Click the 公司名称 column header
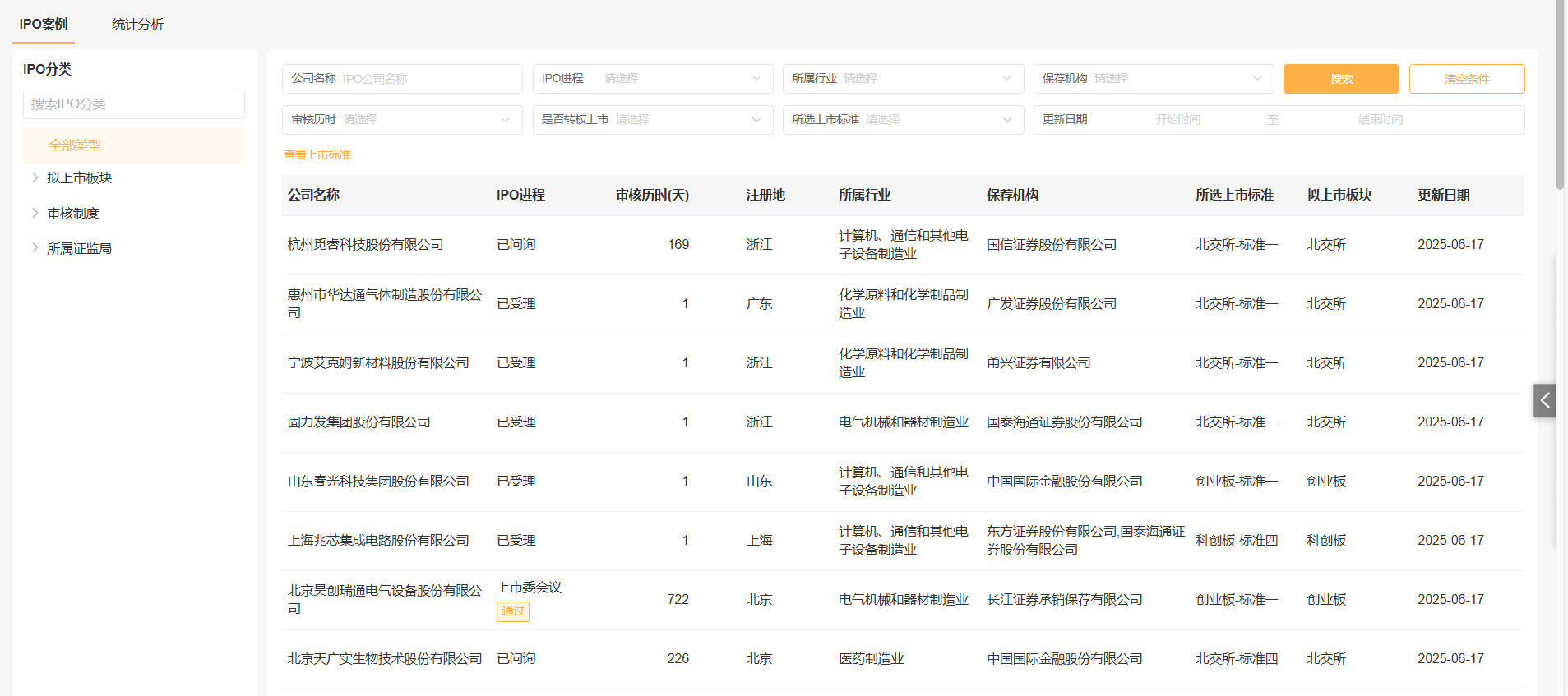 click(x=314, y=196)
